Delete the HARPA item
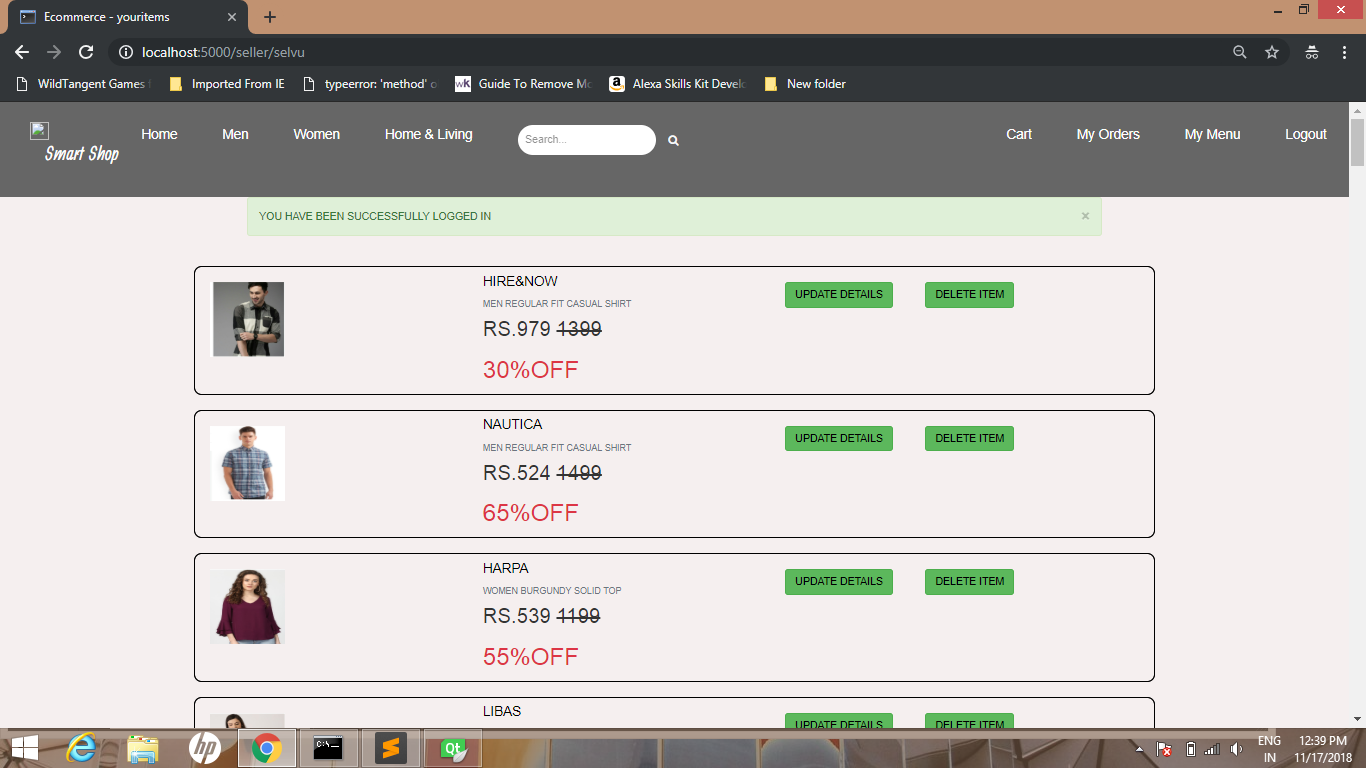Screen dimensions: 1366x768 (x=969, y=582)
